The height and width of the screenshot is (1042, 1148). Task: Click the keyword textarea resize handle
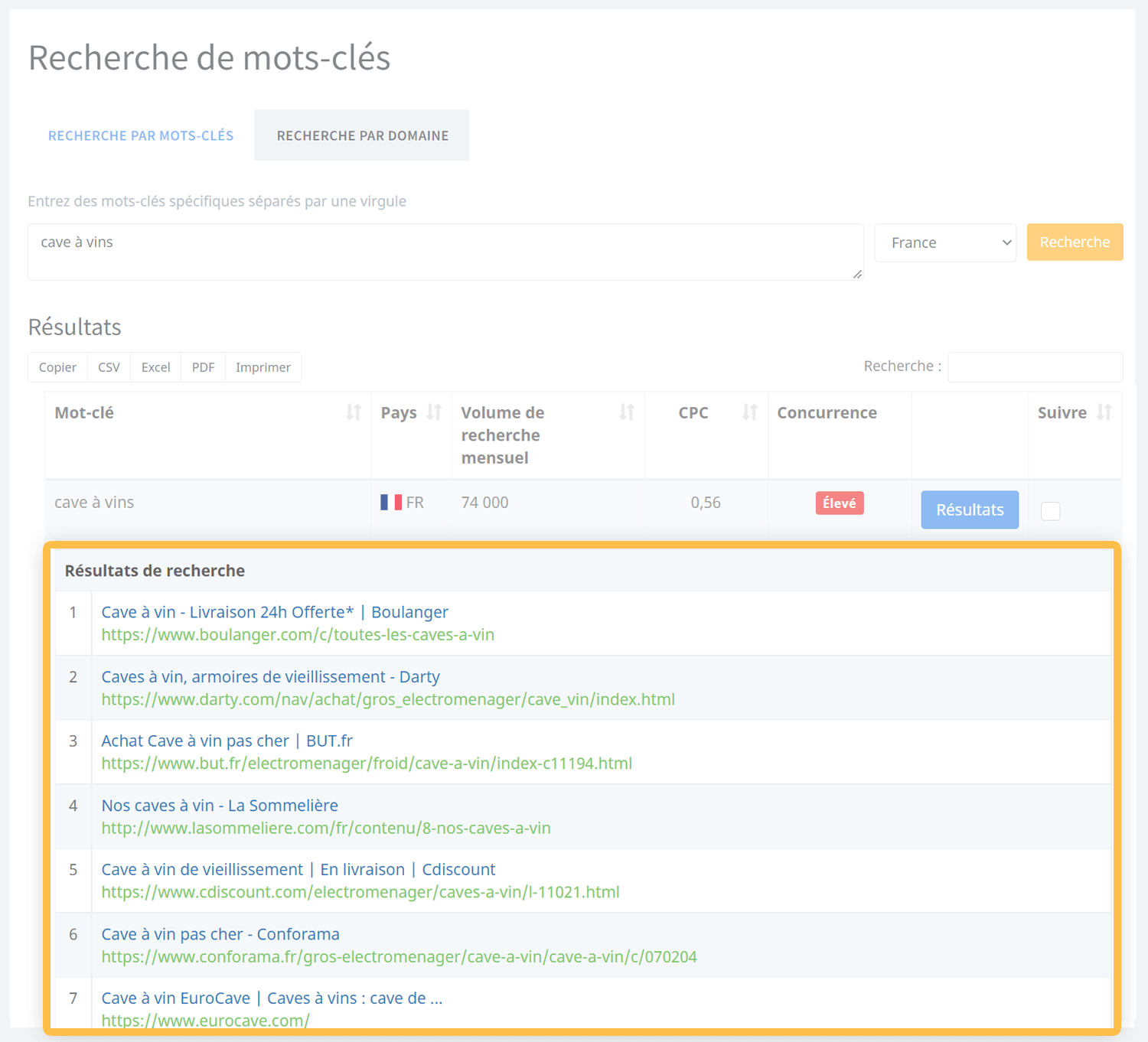(857, 275)
